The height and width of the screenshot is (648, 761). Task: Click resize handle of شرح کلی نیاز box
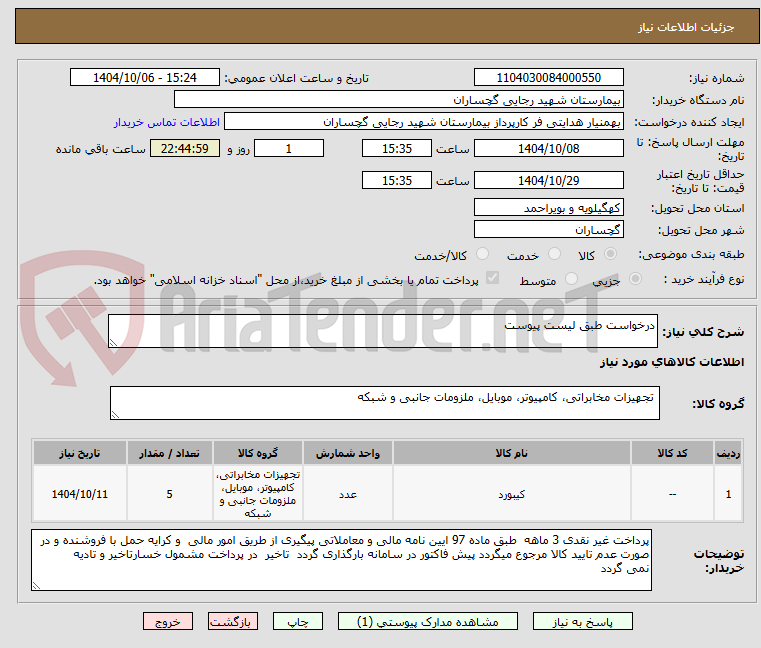(113, 343)
